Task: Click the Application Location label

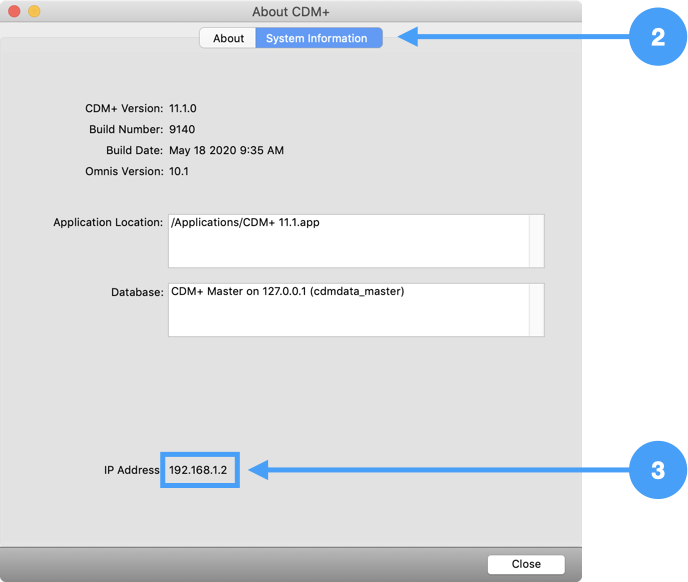Action: 108,223
